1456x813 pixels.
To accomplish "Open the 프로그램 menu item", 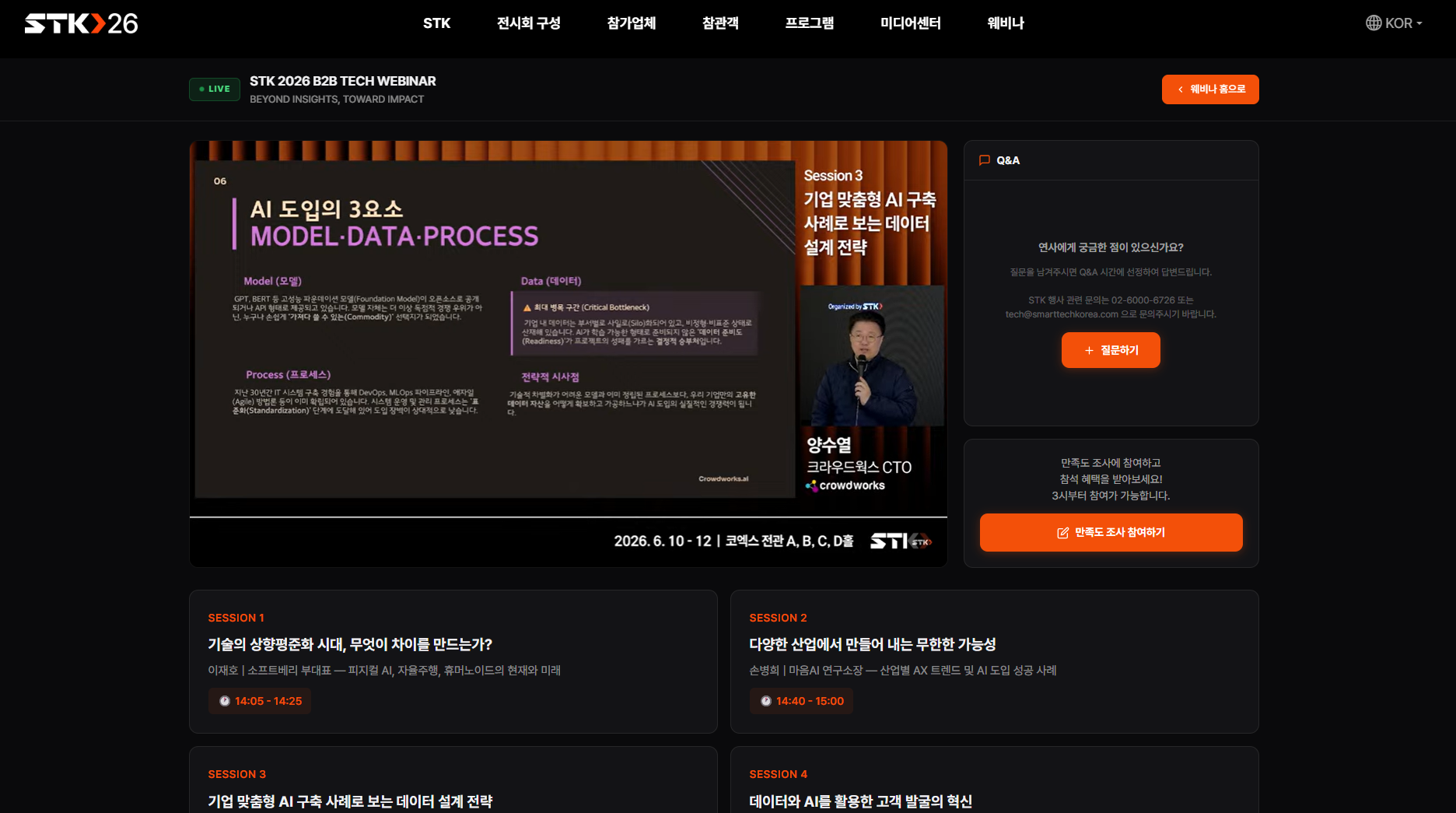I will (810, 23).
